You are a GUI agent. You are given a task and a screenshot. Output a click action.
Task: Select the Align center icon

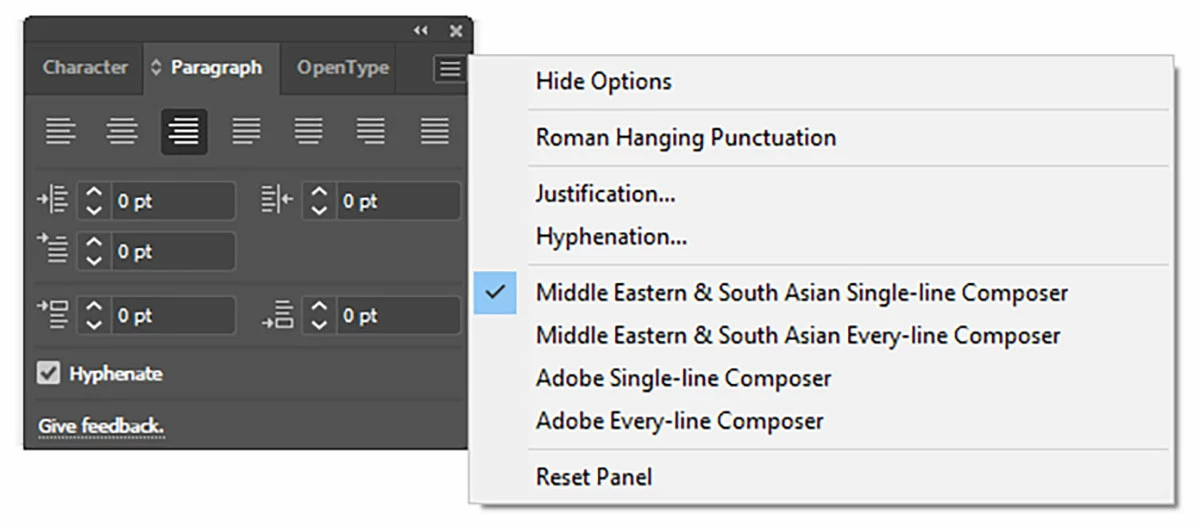[122, 131]
